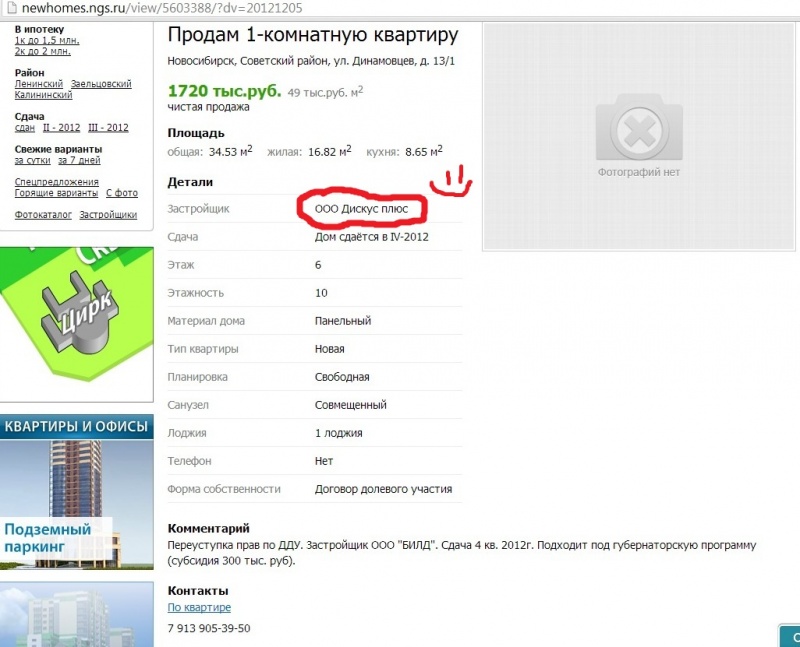The width and height of the screenshot is (800, 647).
Task: Click the page document icon in address bar
Action: point(11,8)
